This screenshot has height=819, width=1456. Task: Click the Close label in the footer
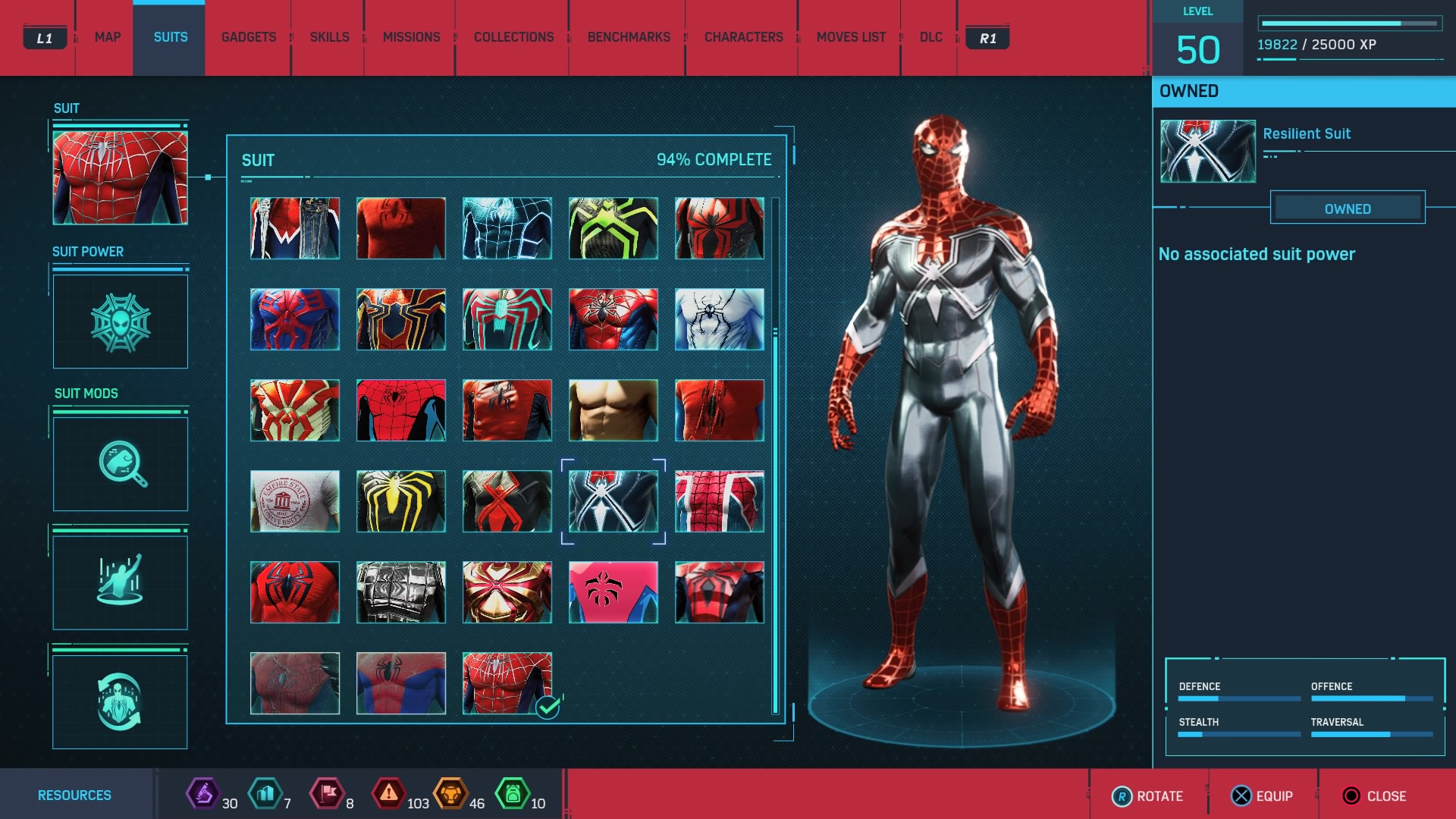coord(1386,796)
